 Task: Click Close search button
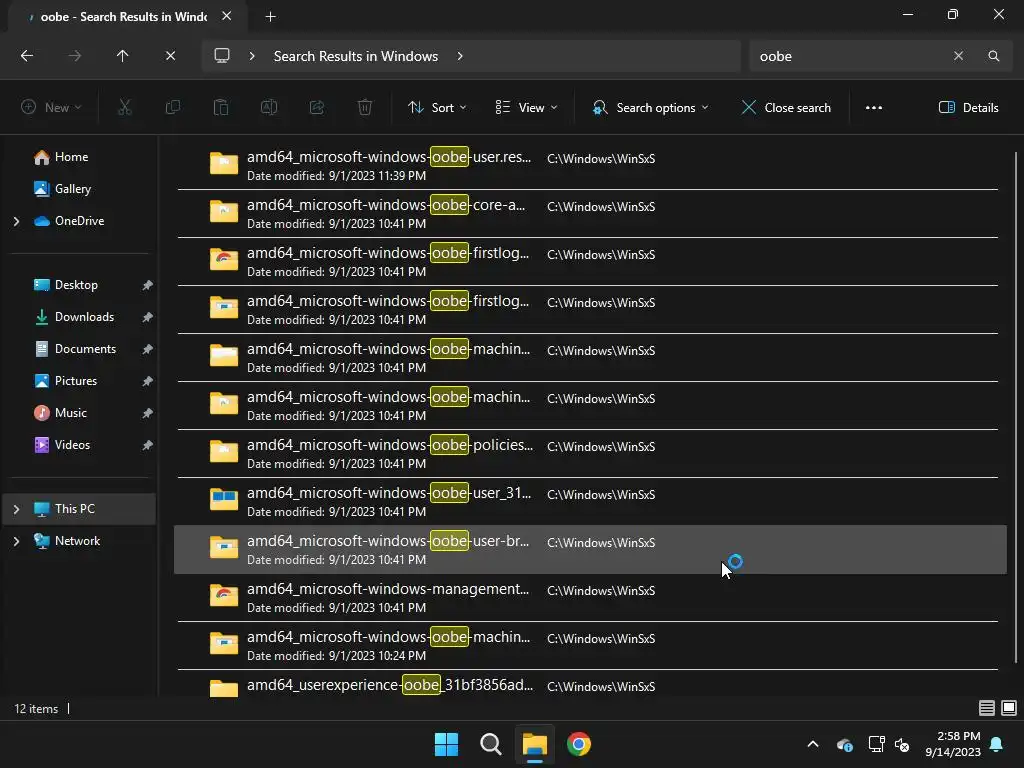(x=786, y=108)
